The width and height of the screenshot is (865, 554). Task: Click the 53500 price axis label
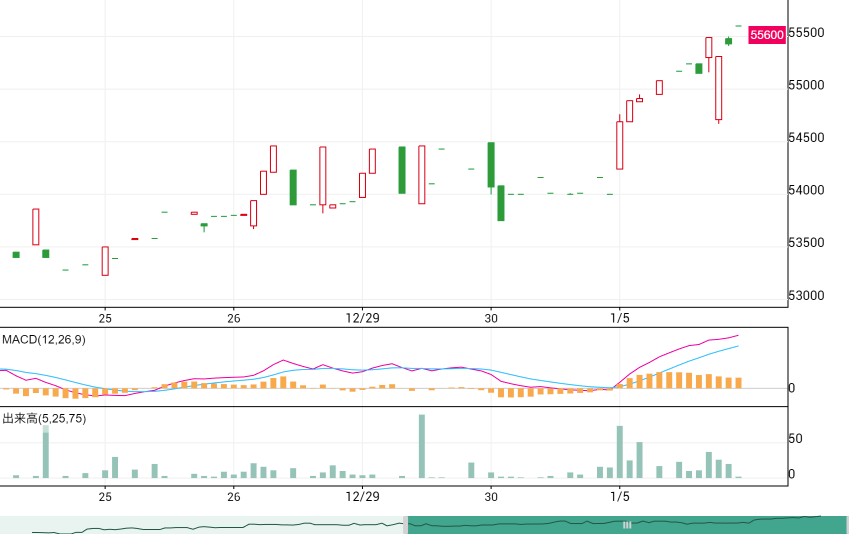click(807, 242)
